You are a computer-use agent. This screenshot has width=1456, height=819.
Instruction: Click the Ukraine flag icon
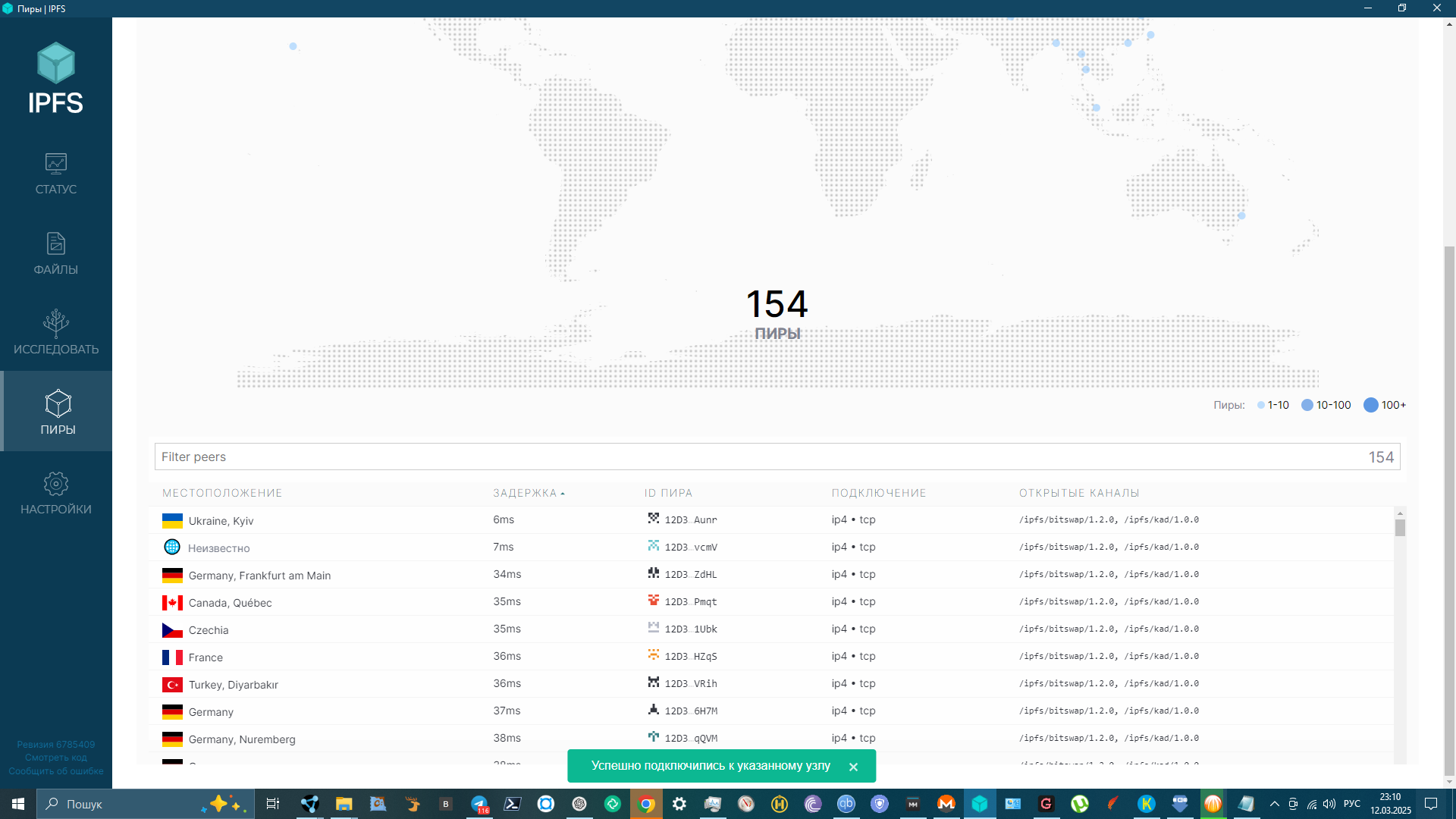(x=172, y=521)
